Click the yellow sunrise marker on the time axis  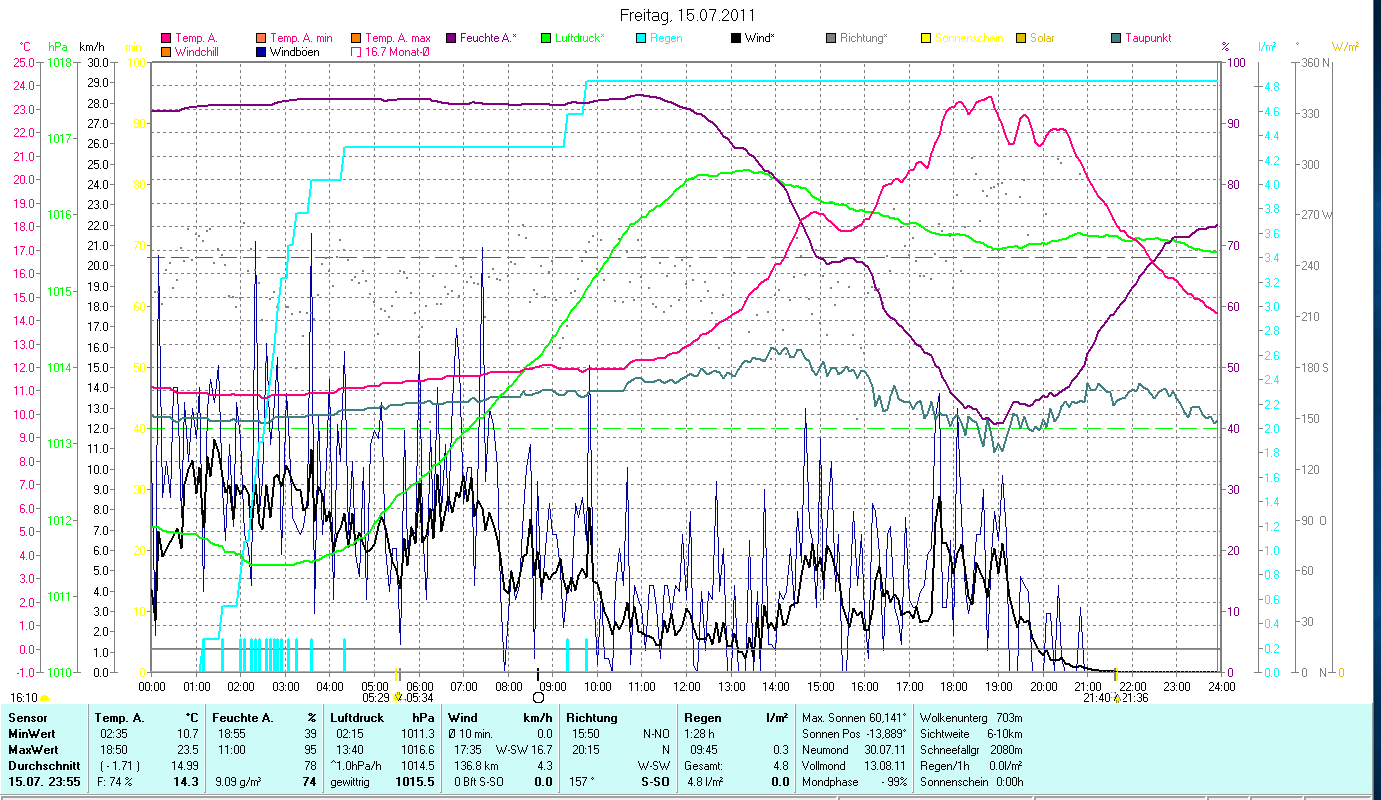(398, 675)
